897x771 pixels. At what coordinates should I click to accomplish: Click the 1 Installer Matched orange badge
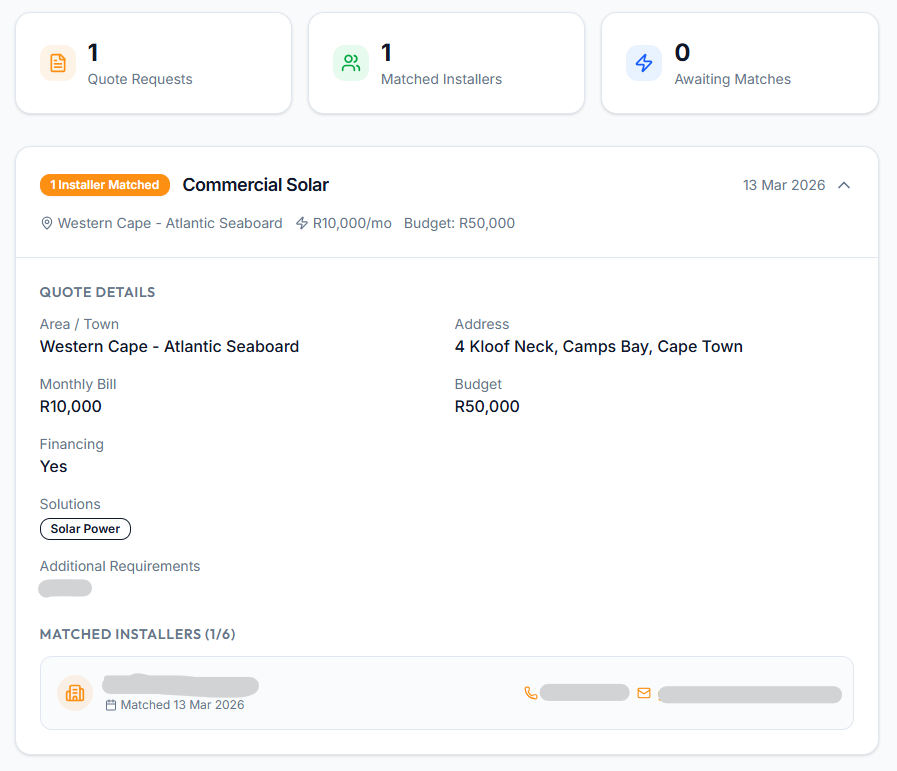(x=105, y=185)
